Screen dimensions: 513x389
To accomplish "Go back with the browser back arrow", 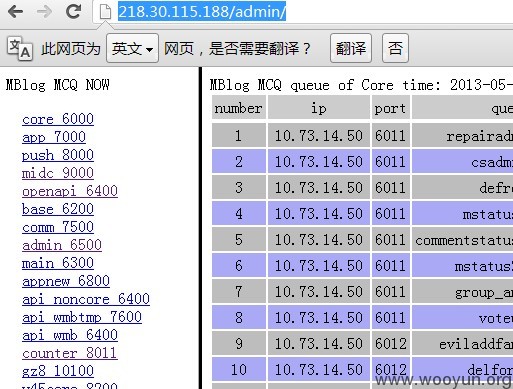I will point(15,12).
